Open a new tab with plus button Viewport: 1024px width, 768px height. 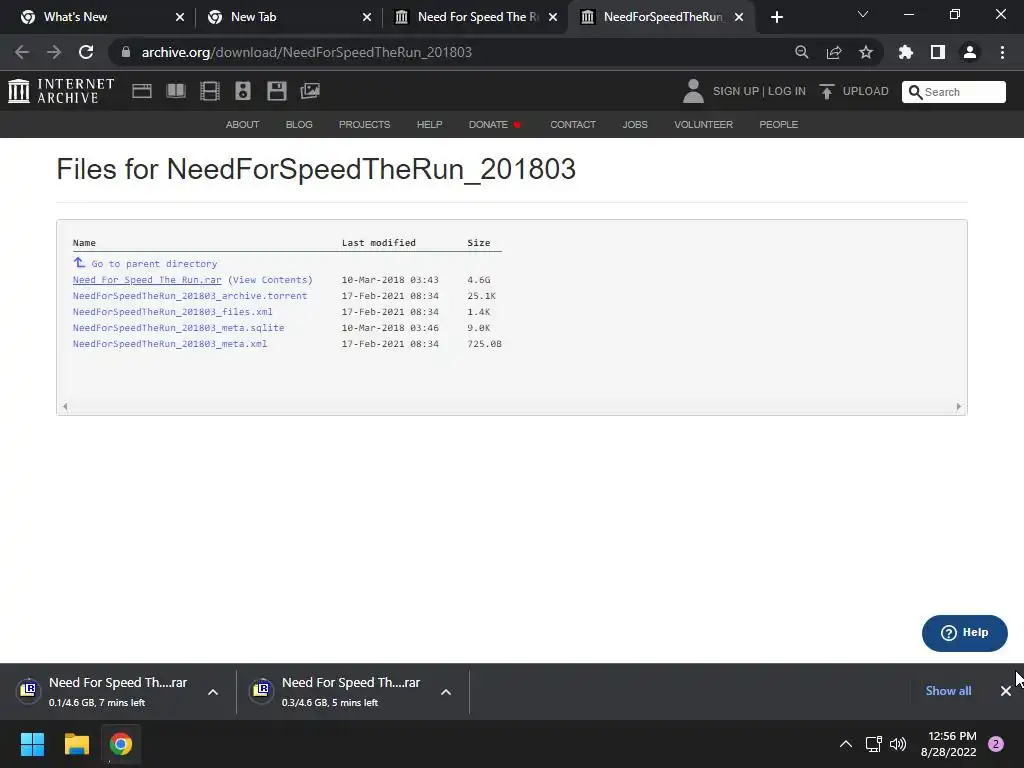(x=776, y=17)
